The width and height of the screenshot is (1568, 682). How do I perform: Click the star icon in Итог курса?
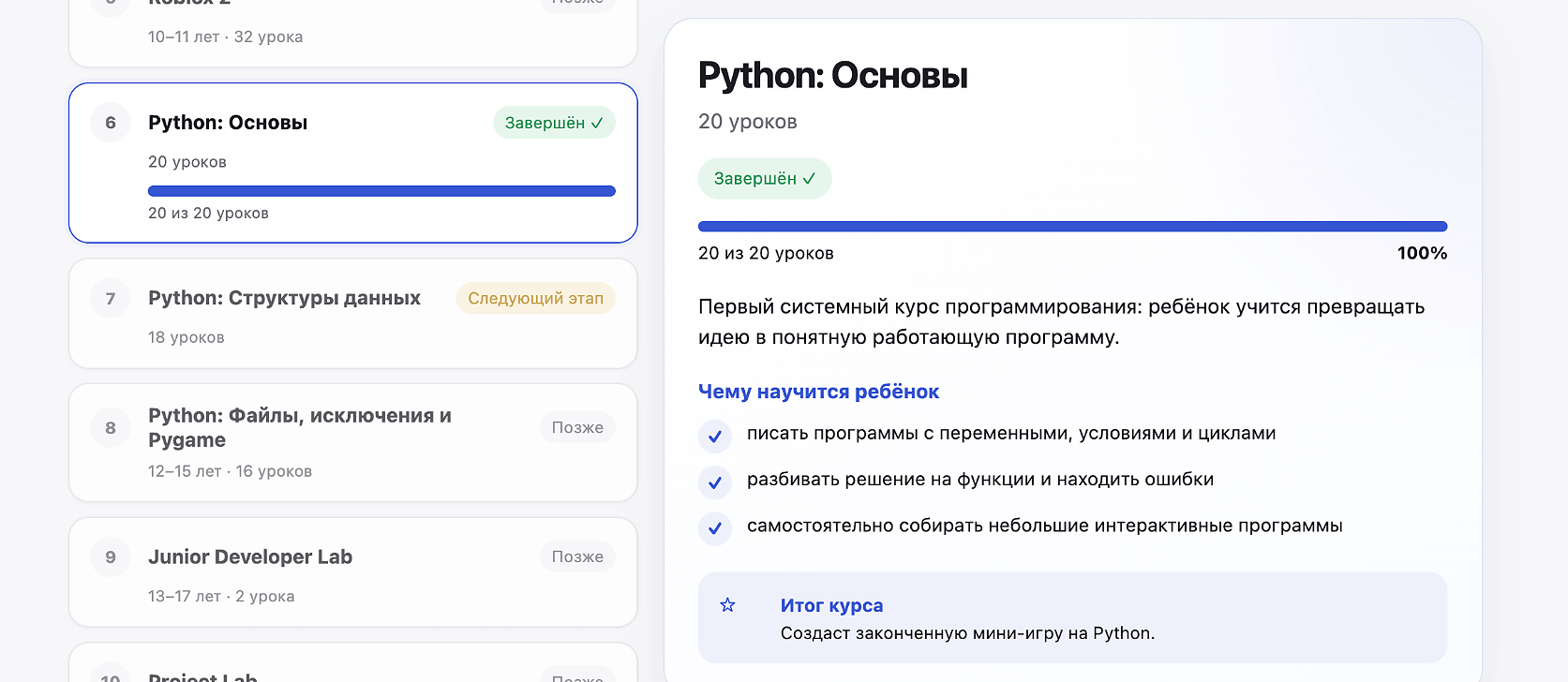(727, 605)
